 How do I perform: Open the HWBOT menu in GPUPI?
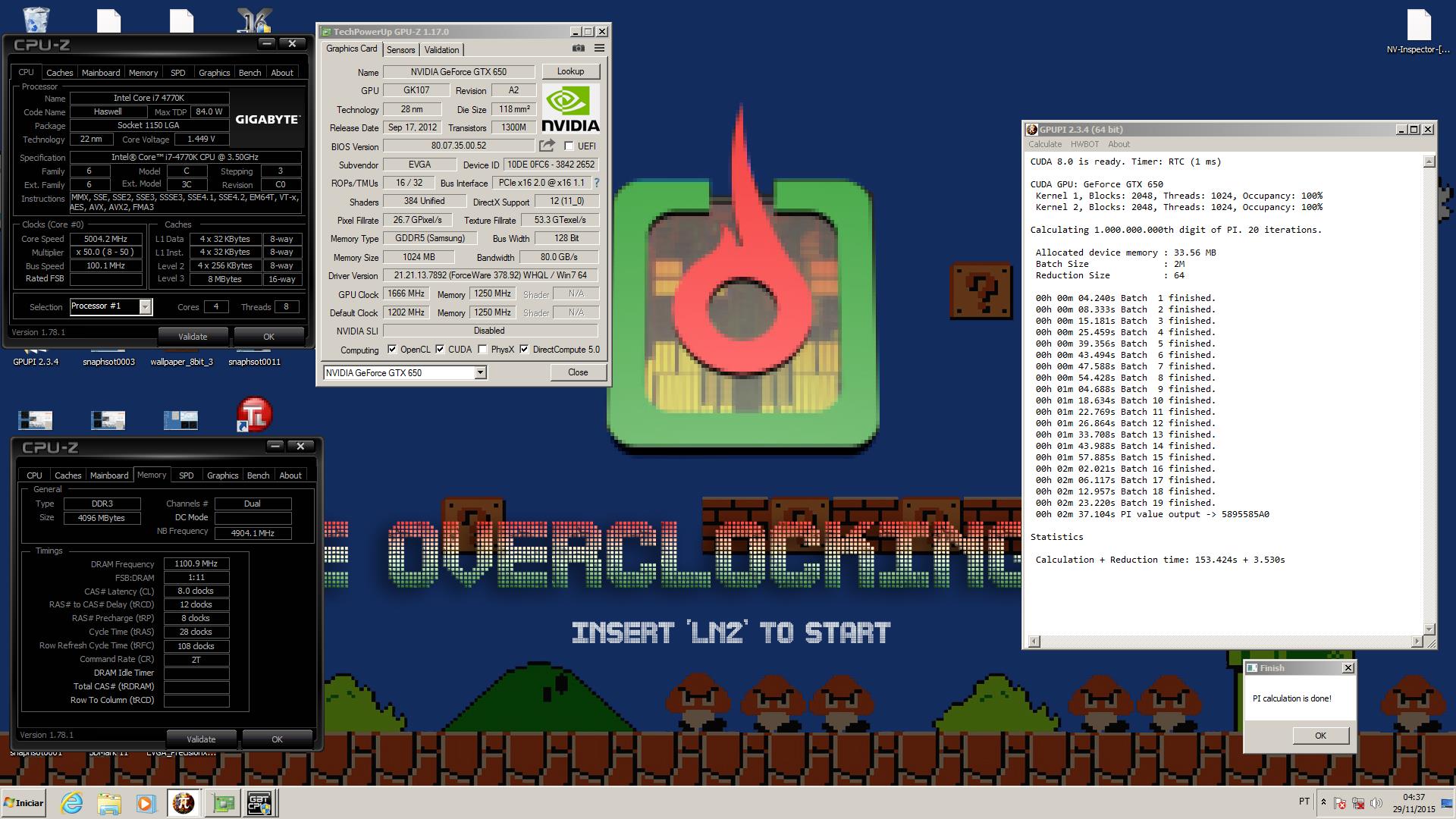pyautogui.click(x=1084, y=144)
